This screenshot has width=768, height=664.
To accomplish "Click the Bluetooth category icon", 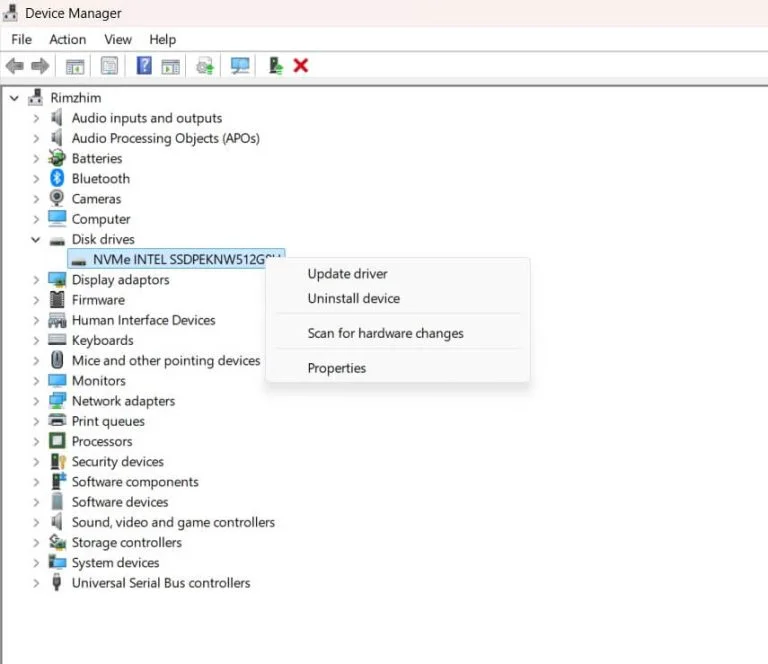I will (x=57, y=179).
